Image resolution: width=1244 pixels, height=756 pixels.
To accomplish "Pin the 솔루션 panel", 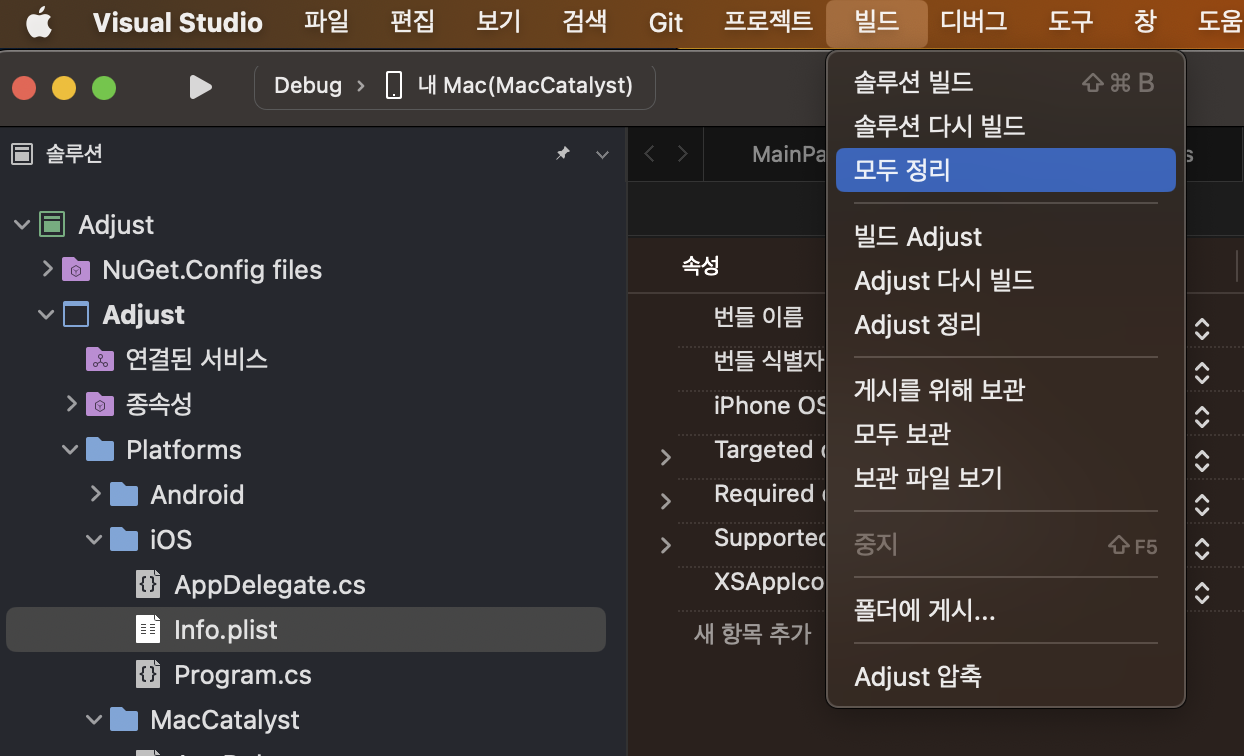I will coord(563,154).
